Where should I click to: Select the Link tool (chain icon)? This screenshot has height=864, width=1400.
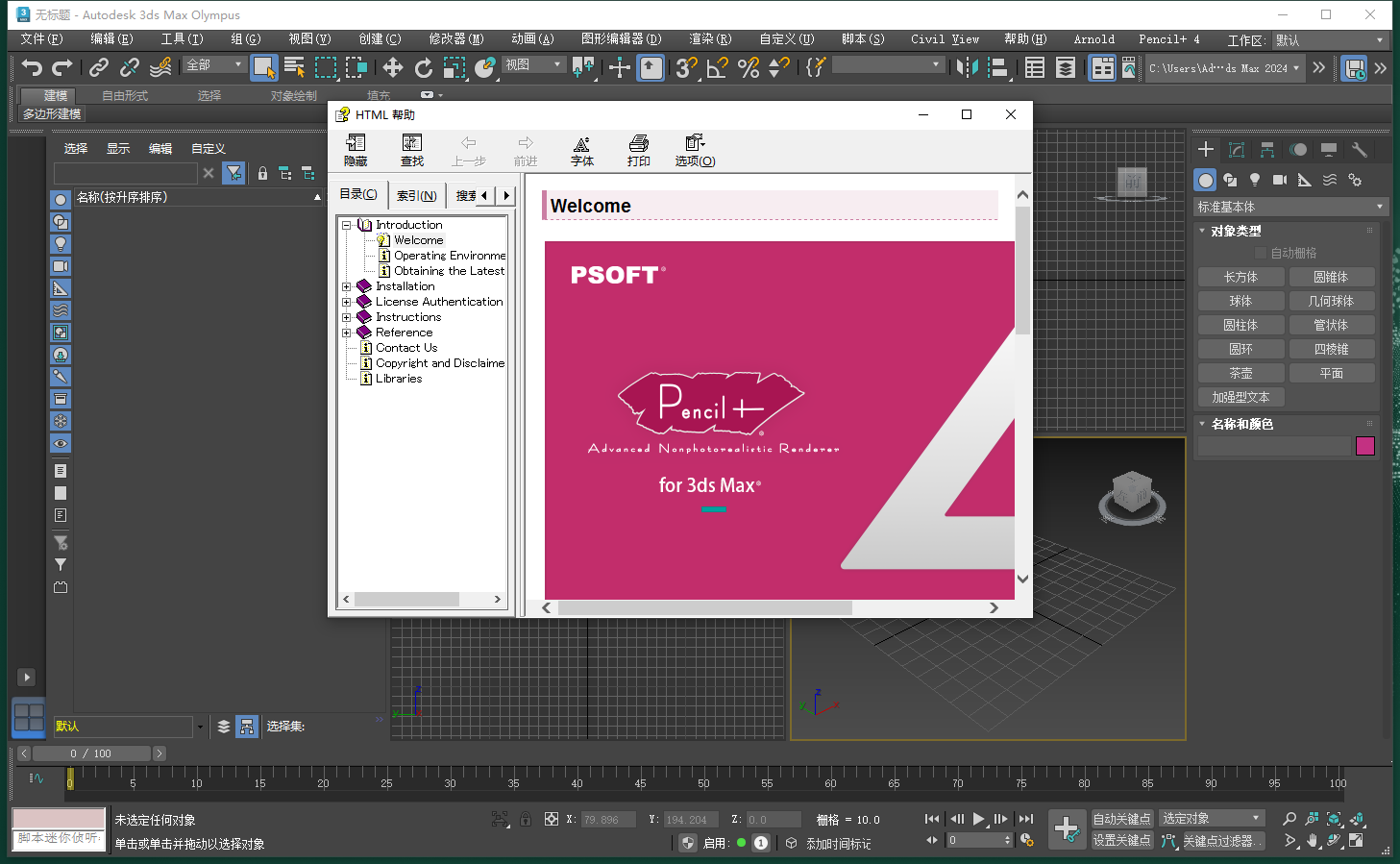(98, 67)
